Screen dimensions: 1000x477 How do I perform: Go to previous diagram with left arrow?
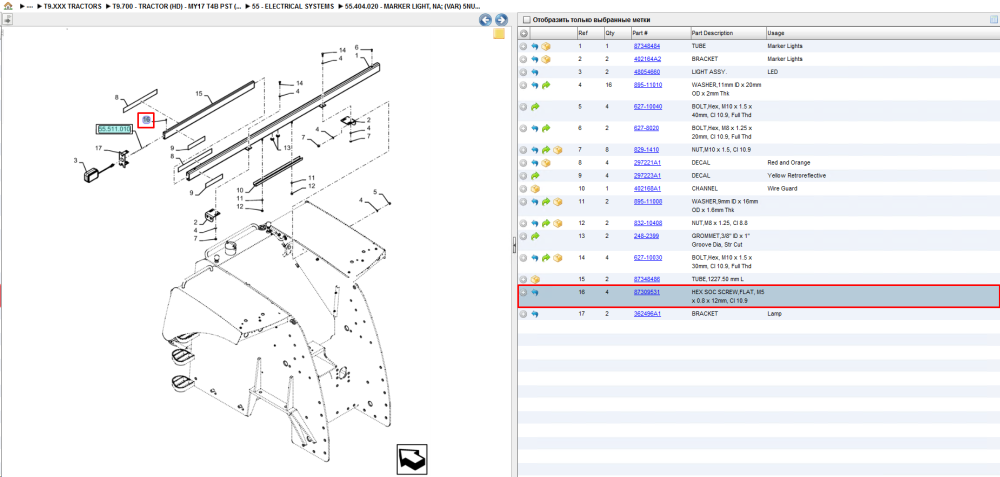pos(485,20)
